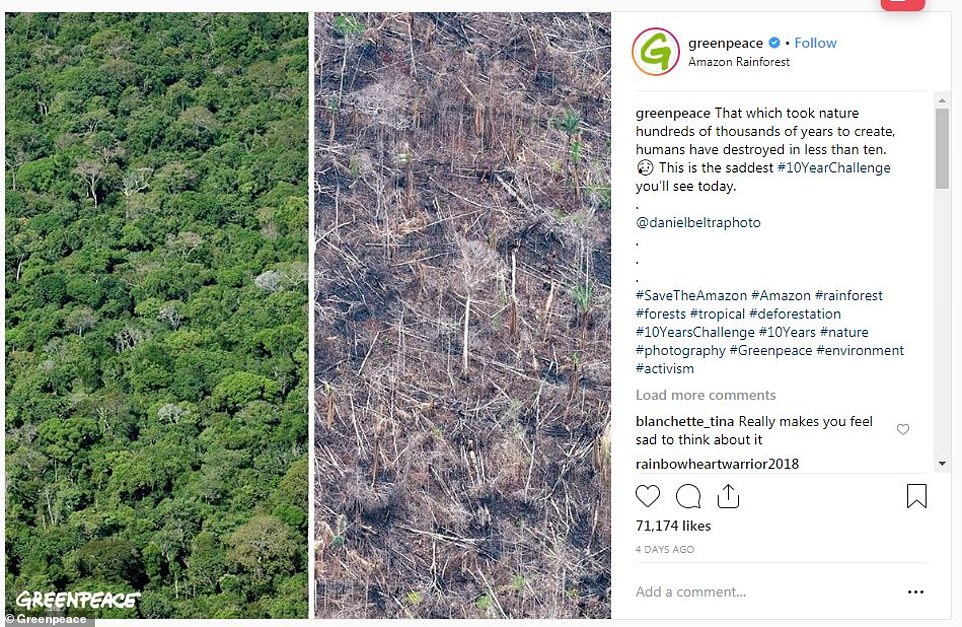This screenshot has width=962, height=627.
Task: Open rainbowheartwarrior2018 commenter profile
Action: [717, 464]
